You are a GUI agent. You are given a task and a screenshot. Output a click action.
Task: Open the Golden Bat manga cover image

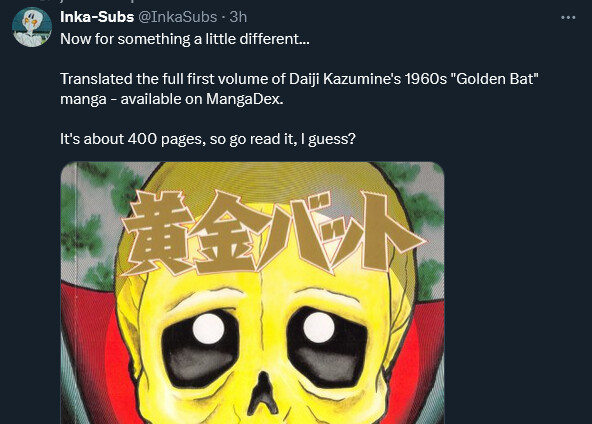252,293
